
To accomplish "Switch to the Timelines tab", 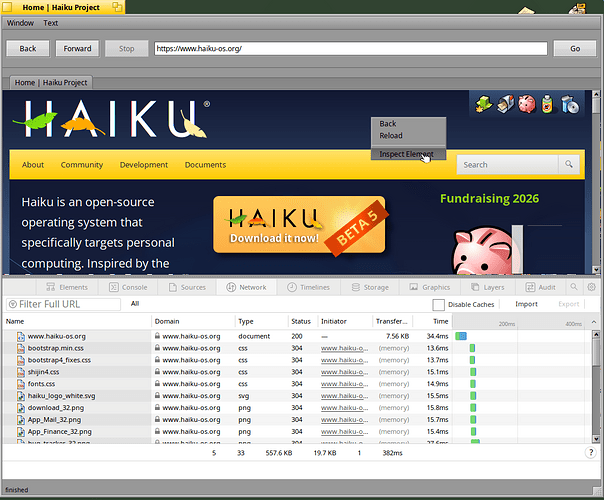I will pyautogui.click(x=309, y=287).
